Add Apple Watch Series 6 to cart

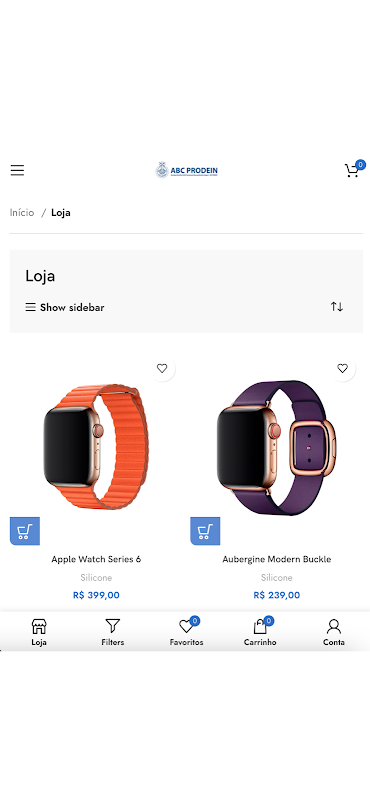pyautogui.click(x=24, y=531)
